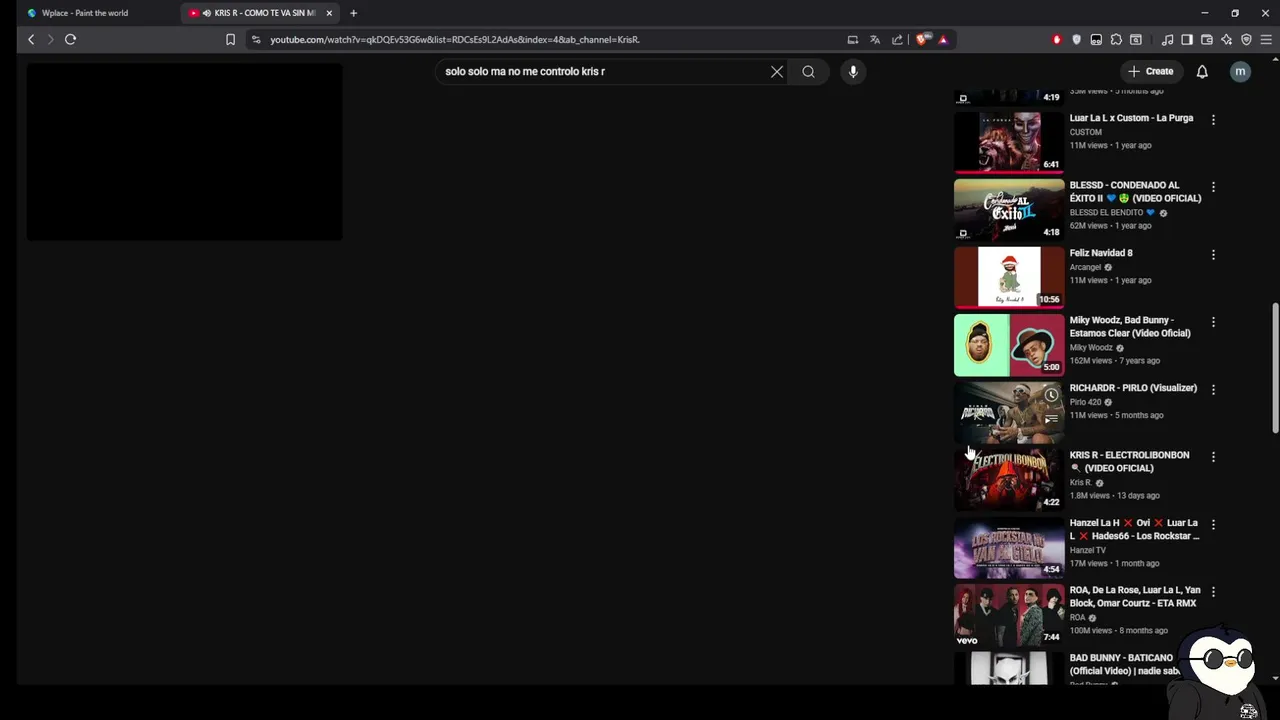Open Brave VPN shield icon

[x=1246, y=39]
